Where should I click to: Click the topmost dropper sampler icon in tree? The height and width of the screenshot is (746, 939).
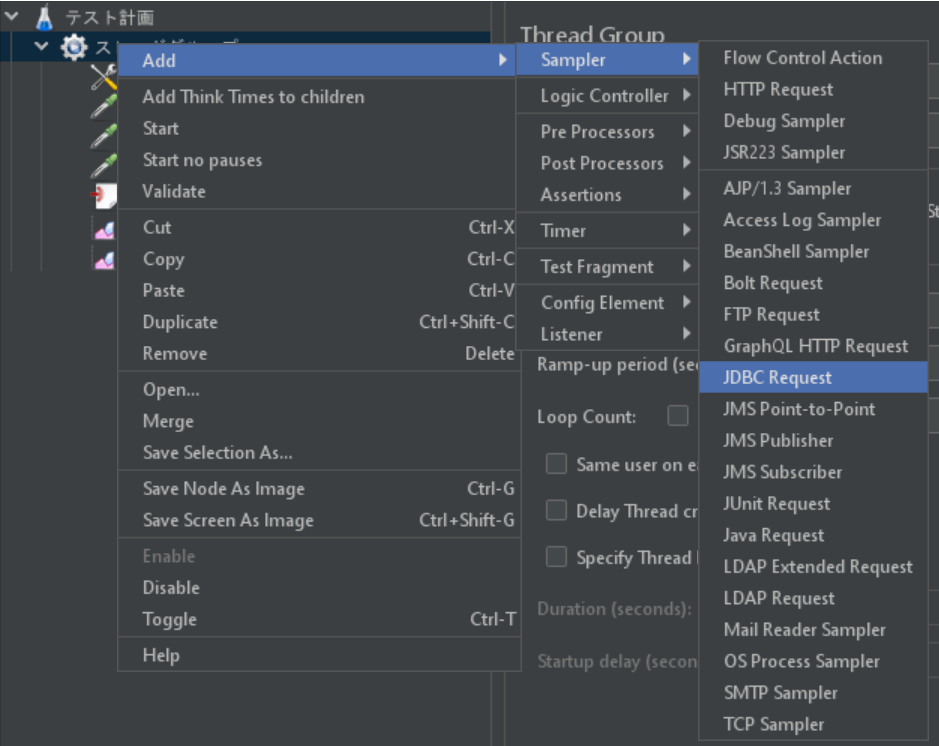point(103,106)
